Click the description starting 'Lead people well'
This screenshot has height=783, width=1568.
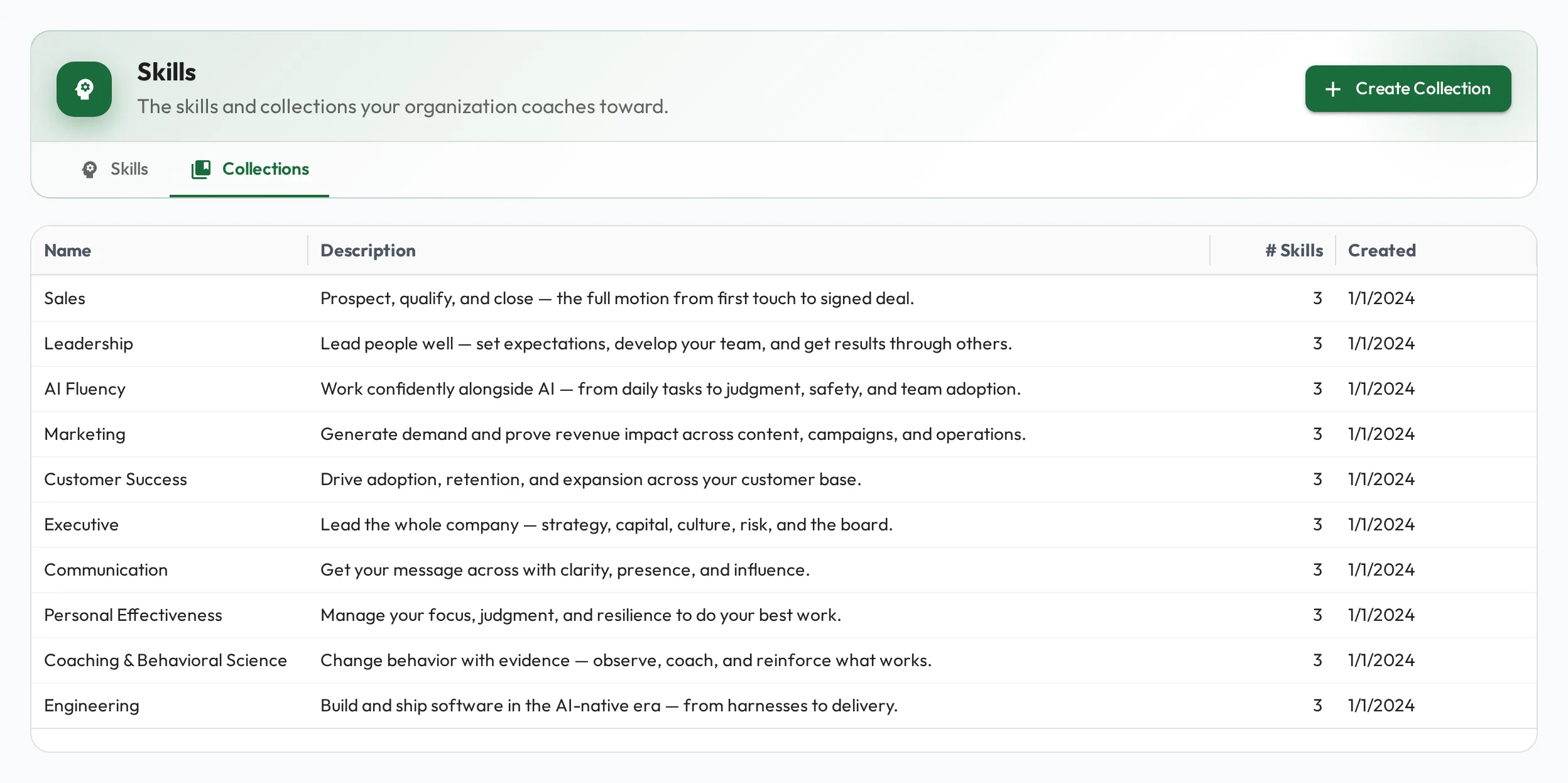(666, 343)
